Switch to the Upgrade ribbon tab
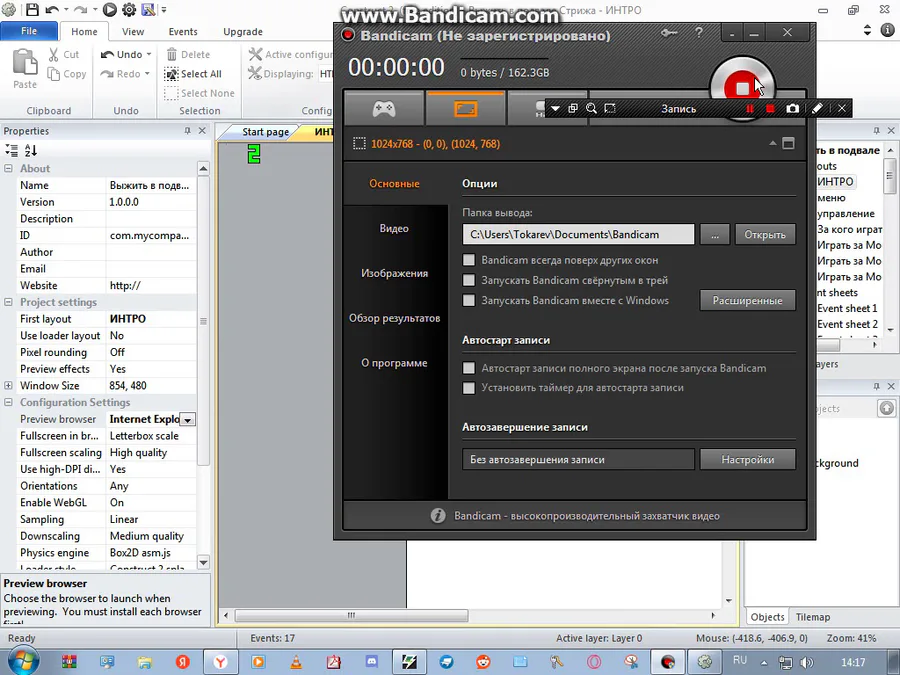The width and height of the screenshot is (900, 675). pyautogui.click(x=243, y=32)
